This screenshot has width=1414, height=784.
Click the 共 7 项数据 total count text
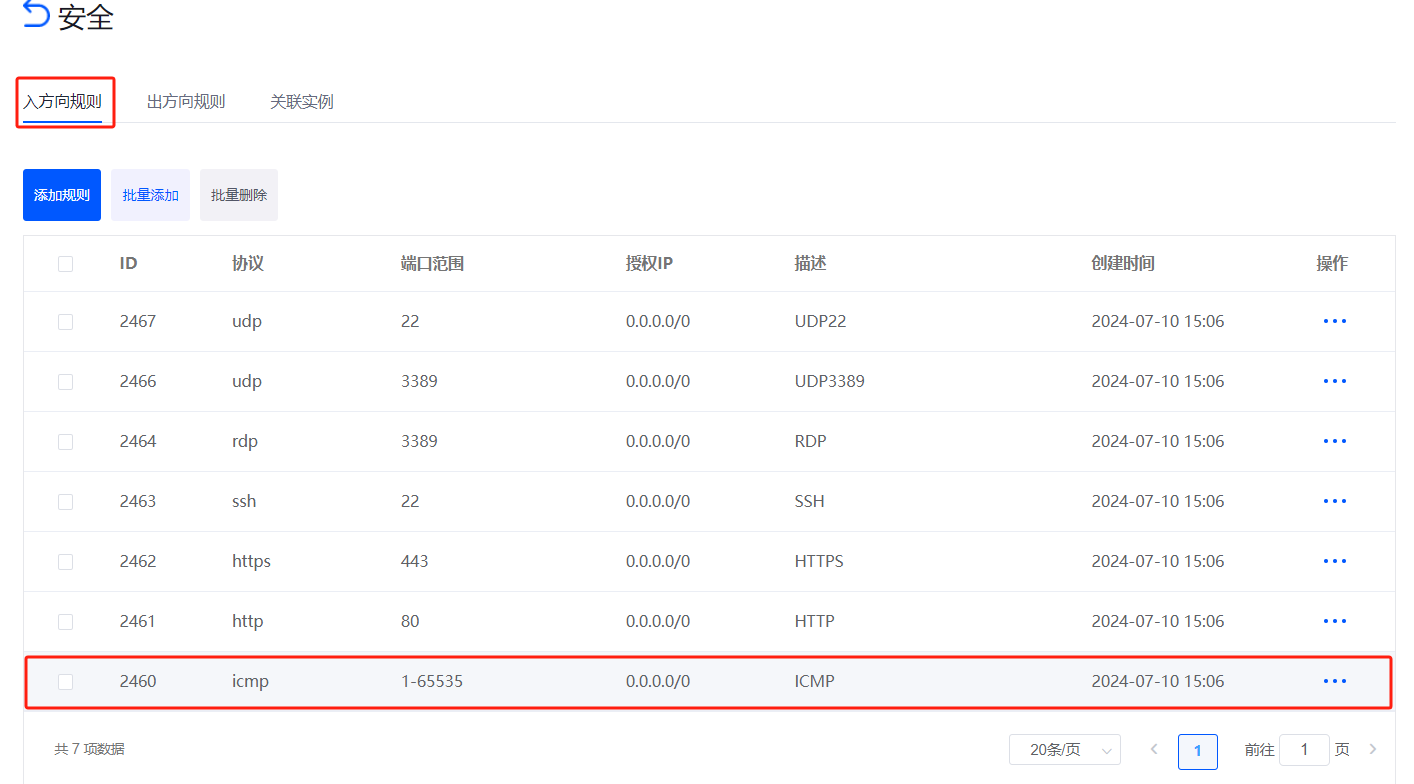pos(89,749)
